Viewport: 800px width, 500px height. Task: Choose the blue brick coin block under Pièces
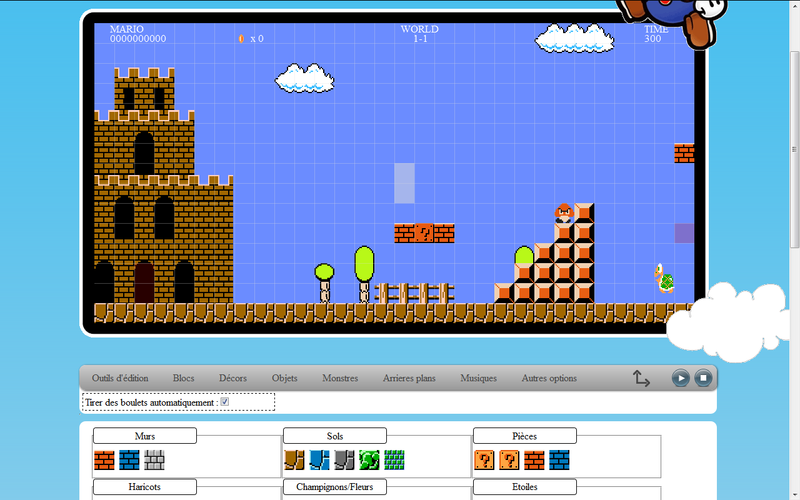click(x=559, y=460)
